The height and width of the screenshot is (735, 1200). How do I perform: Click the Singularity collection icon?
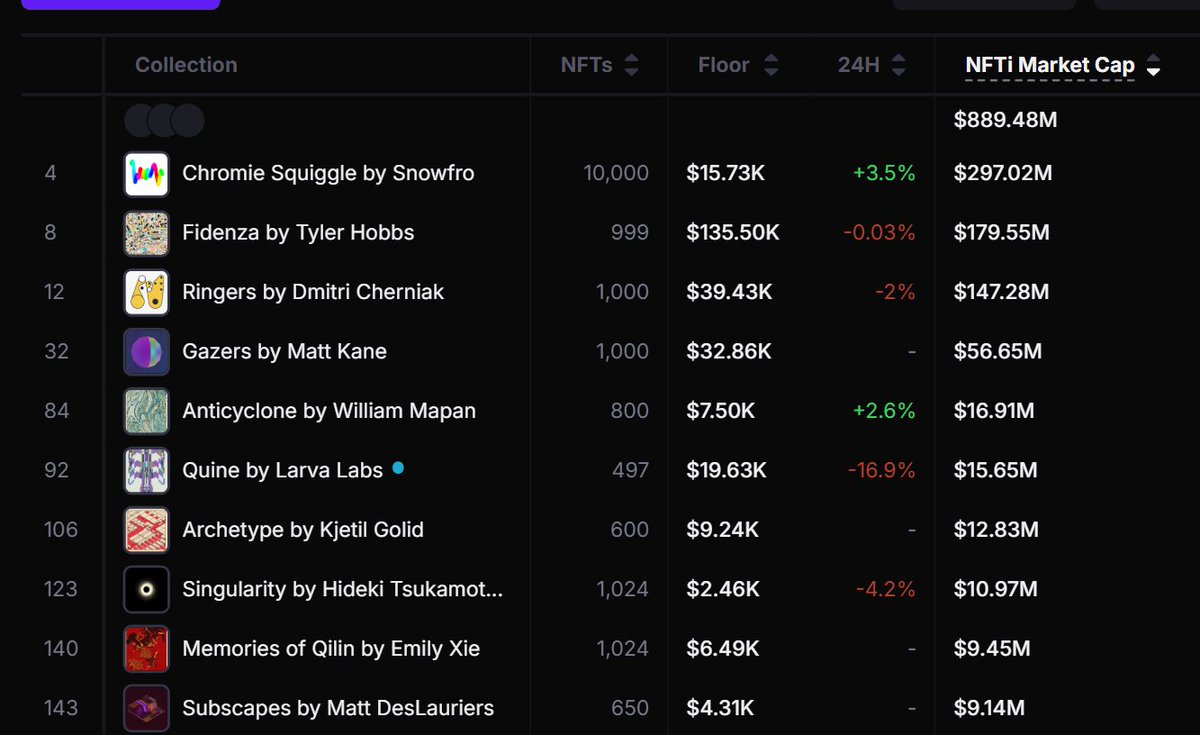tap(146, 589)
